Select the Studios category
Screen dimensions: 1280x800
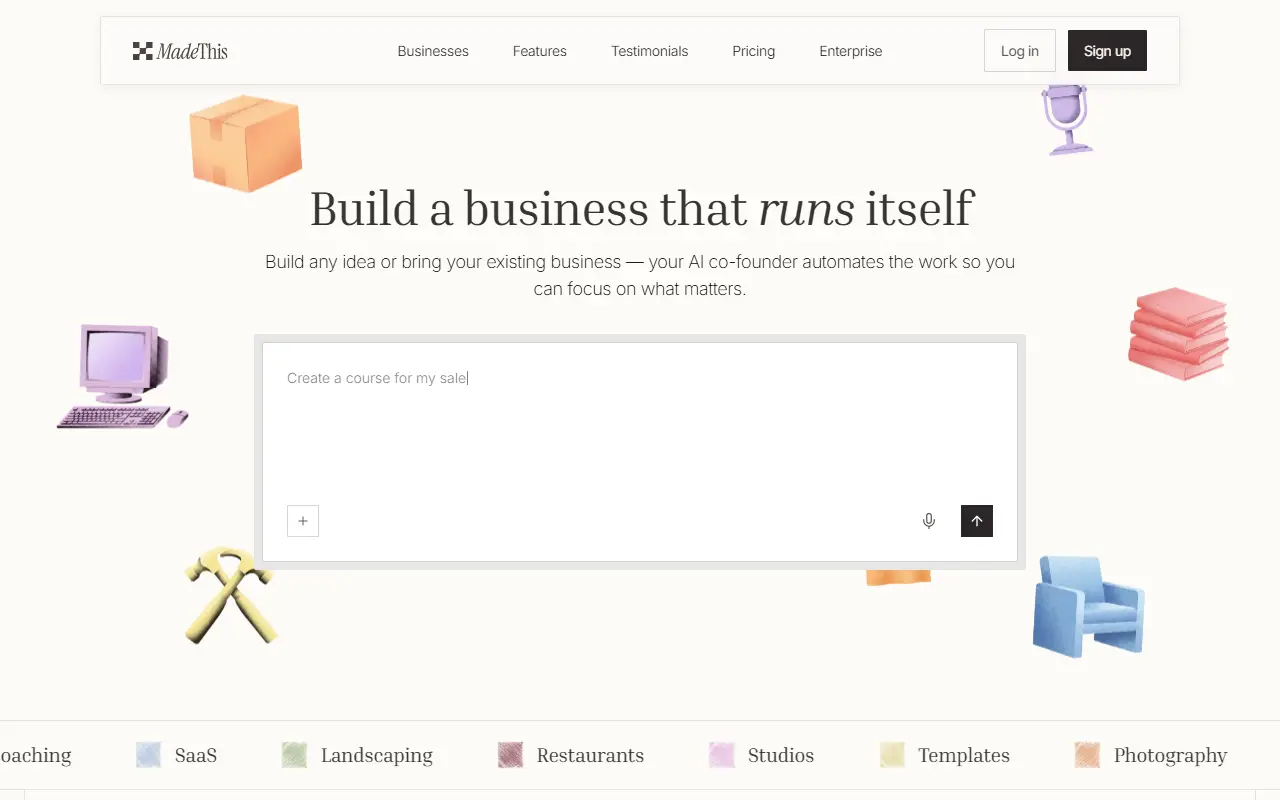(x=762, y=755)
